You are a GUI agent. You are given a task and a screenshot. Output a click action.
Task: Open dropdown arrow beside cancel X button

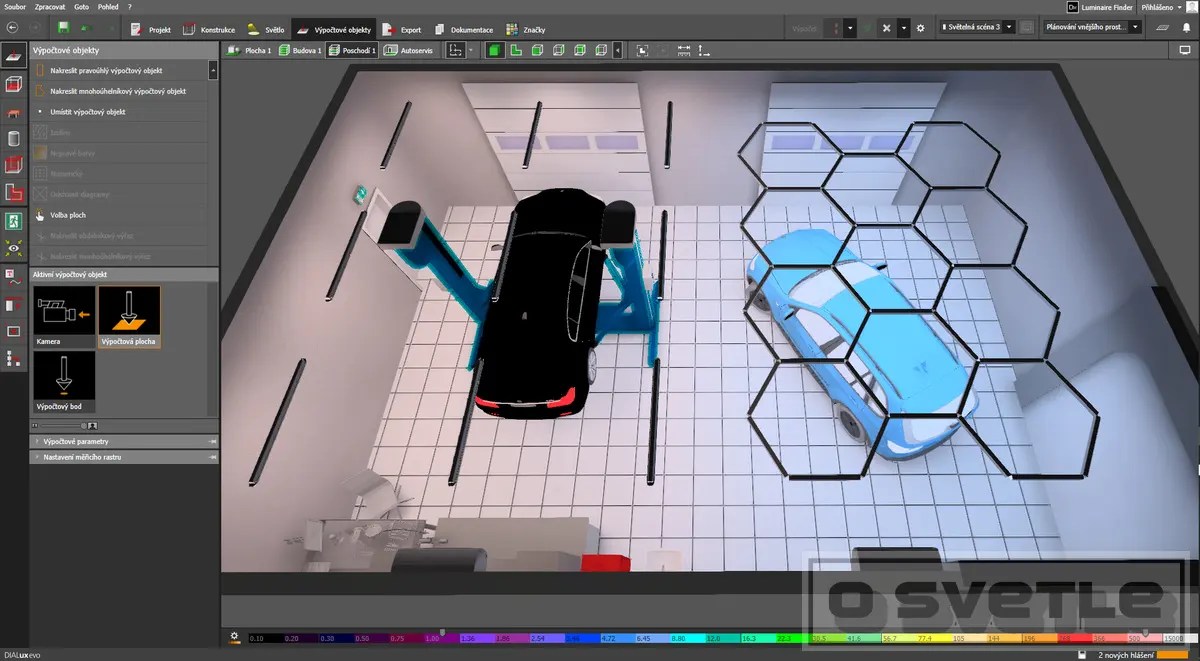904,28
